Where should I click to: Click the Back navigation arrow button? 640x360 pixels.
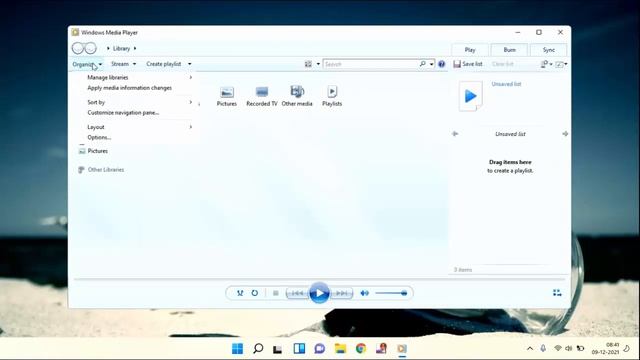click(x=78, y=48)
